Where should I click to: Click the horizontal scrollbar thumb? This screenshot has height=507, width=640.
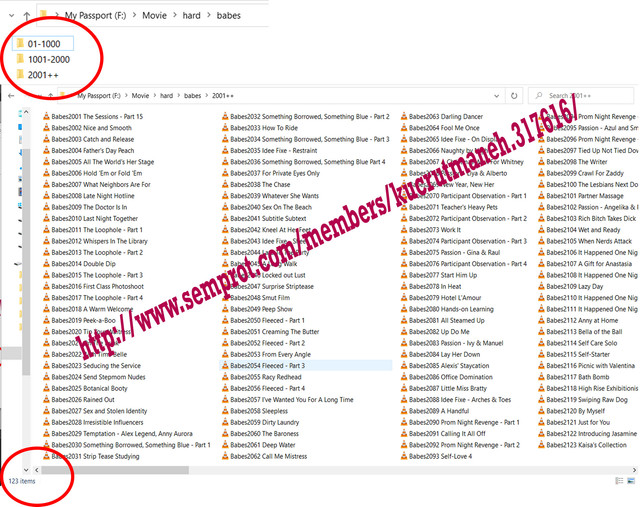coord(115,470)
